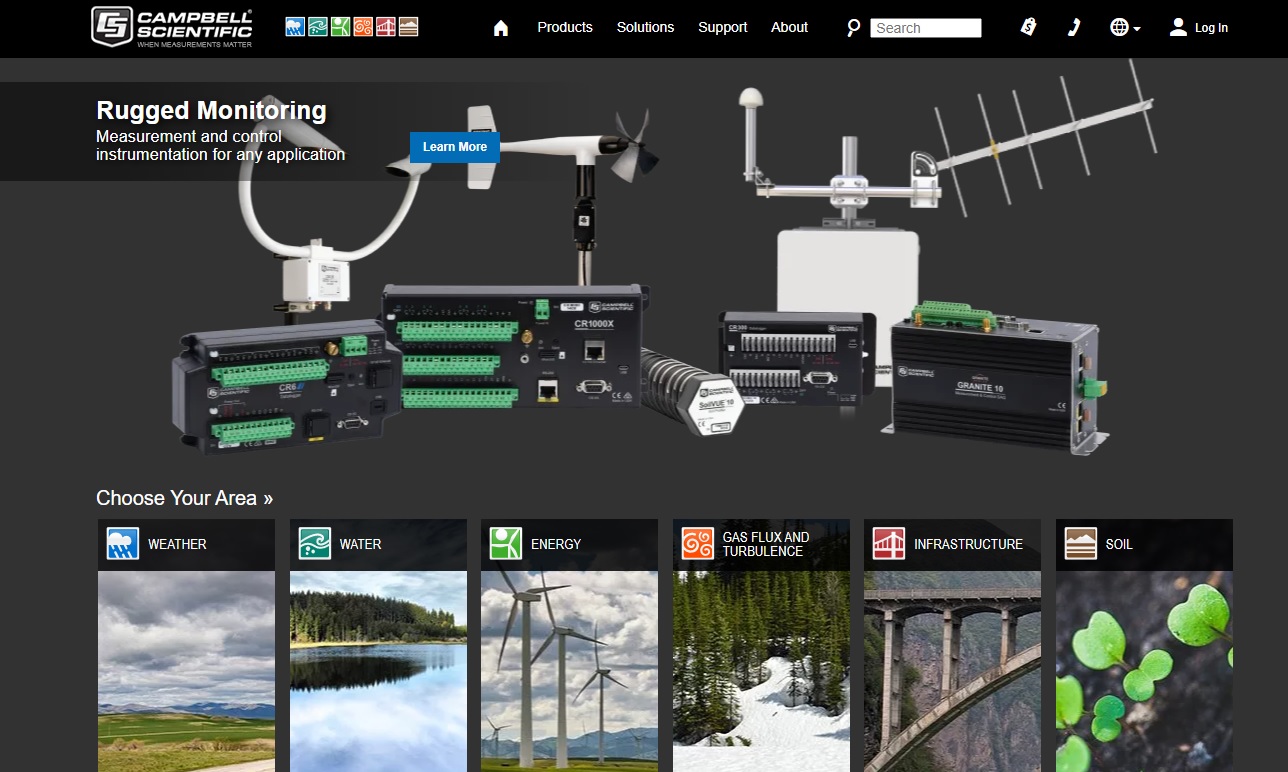Viewport: 1288px width, 772px height.
Task: Open the Support menu
Action: (x=722, y=27)
